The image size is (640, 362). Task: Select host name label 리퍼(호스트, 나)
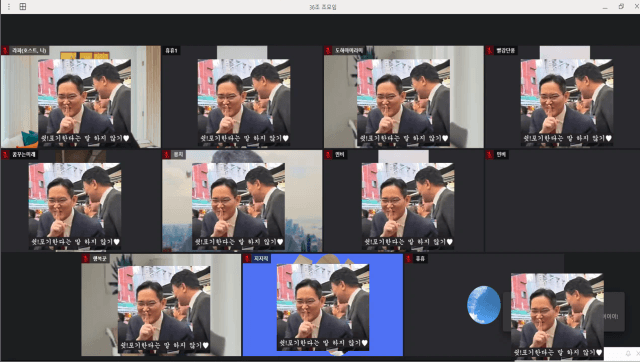tap(29, 51)
